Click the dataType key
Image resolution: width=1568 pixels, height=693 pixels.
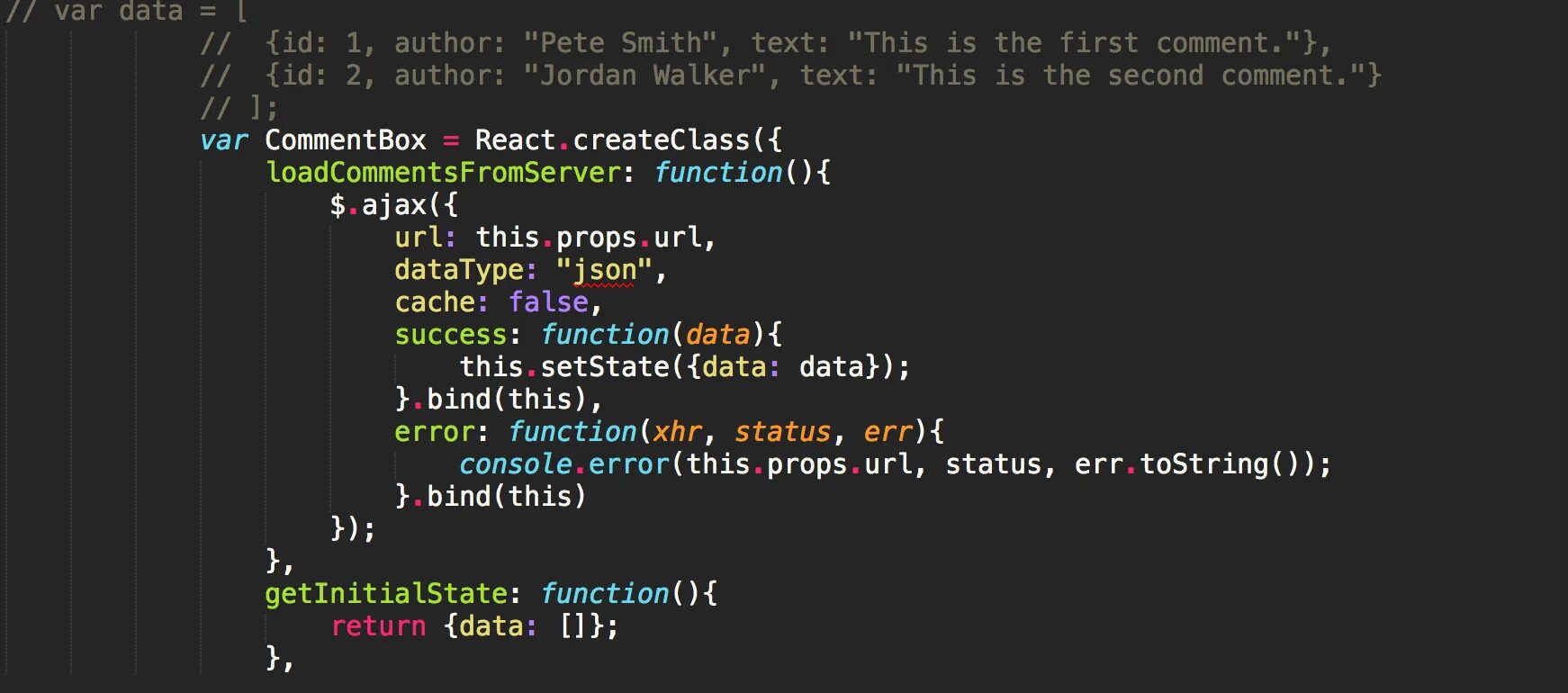(459, 270)
